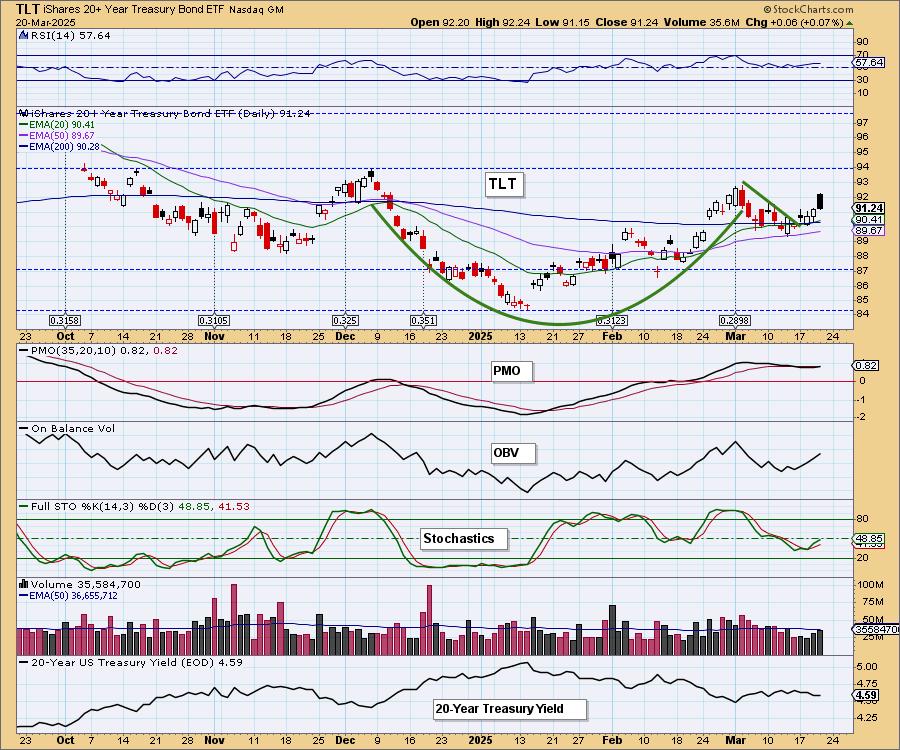The image size is (900, 750).
Task: Click the 0.82 PMO value tag on right
Action: coord(866,366)
